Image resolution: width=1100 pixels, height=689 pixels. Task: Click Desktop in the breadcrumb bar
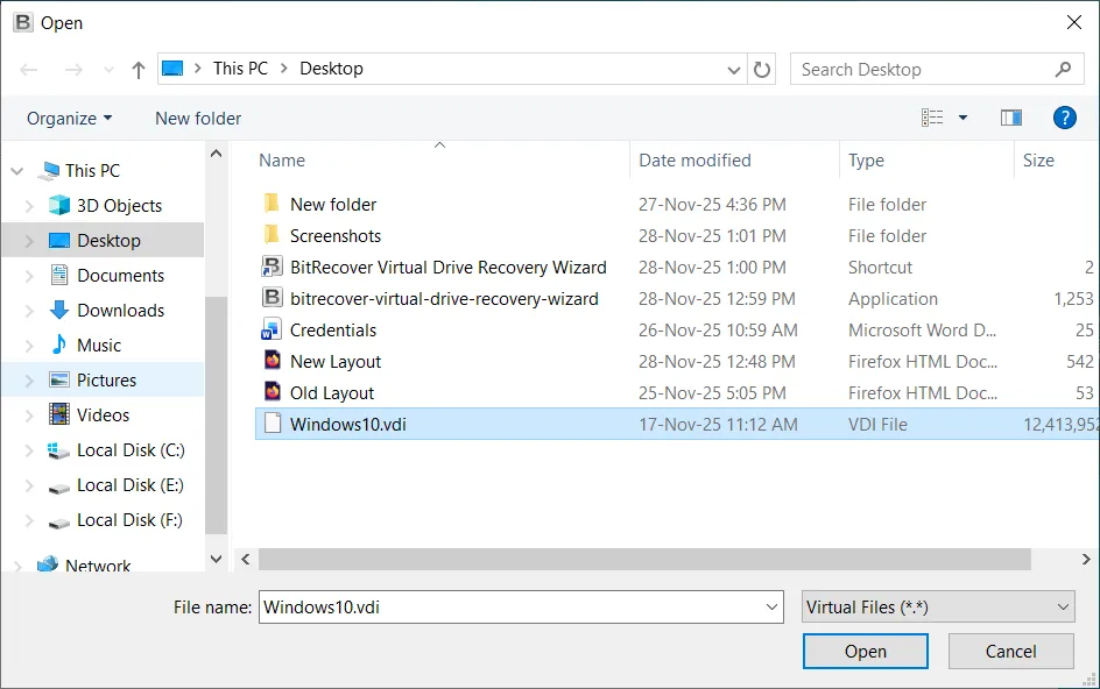[x=331, y=68]
